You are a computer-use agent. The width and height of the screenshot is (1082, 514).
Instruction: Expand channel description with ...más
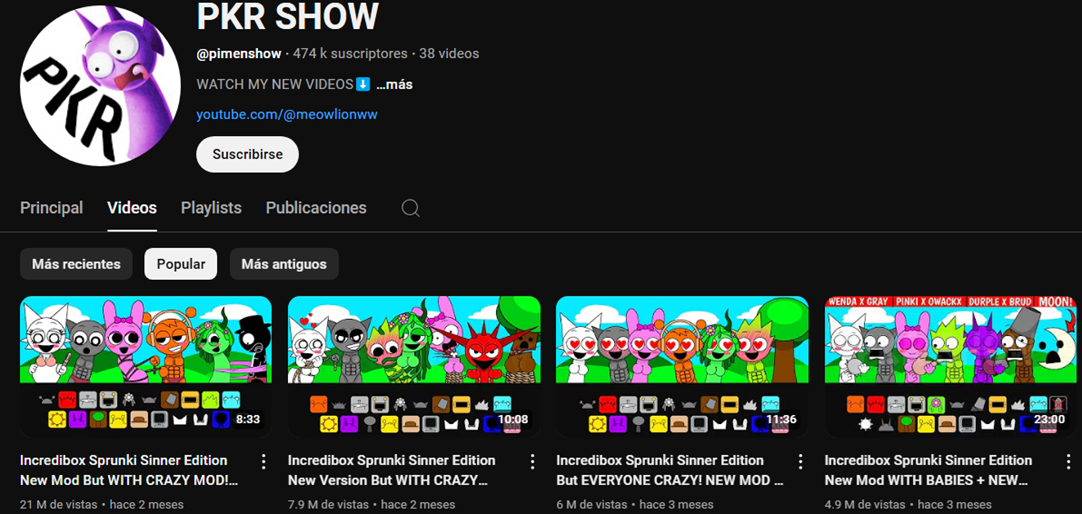tap(395, 85)
